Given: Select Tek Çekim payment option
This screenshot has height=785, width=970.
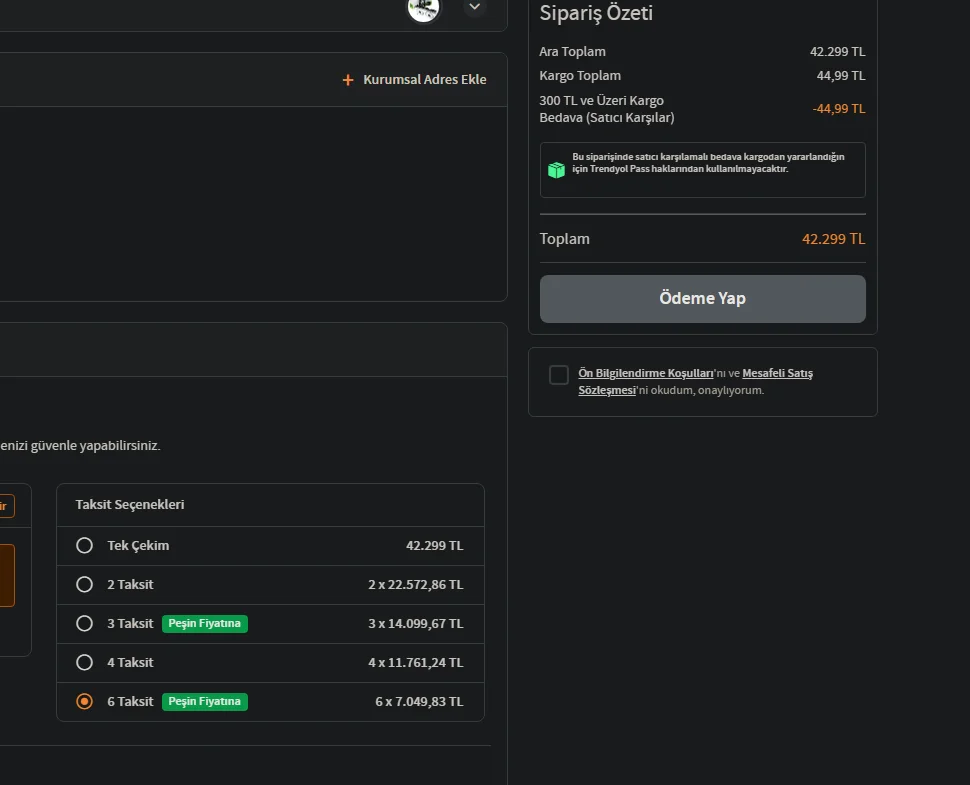Looking at the screenshot, I should coord(85,546).
